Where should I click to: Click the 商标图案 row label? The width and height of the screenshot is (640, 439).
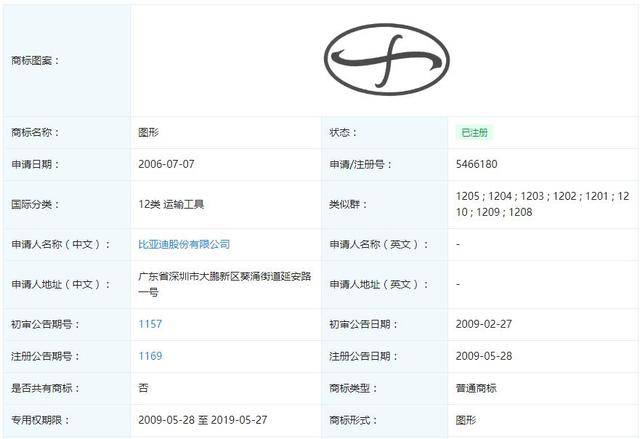(x=35, y=60)
